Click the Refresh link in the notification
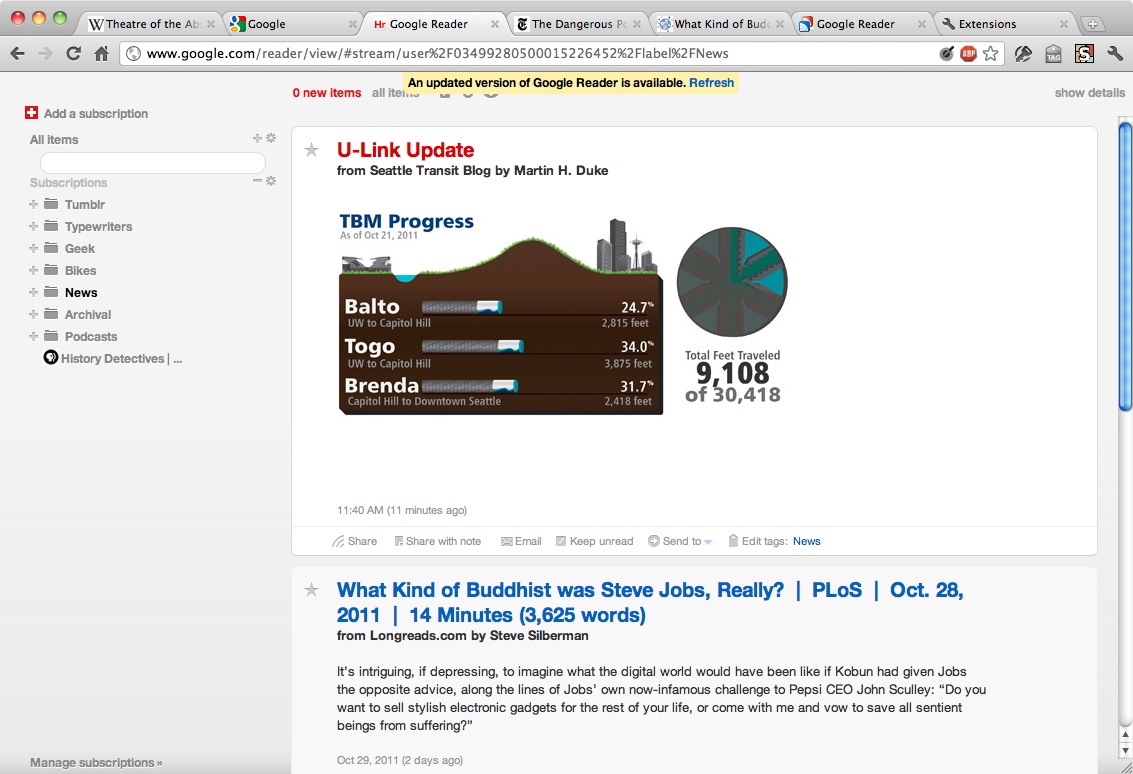Image resolution: width=1133 pixels, height=774 pixels. pos(711,83)
